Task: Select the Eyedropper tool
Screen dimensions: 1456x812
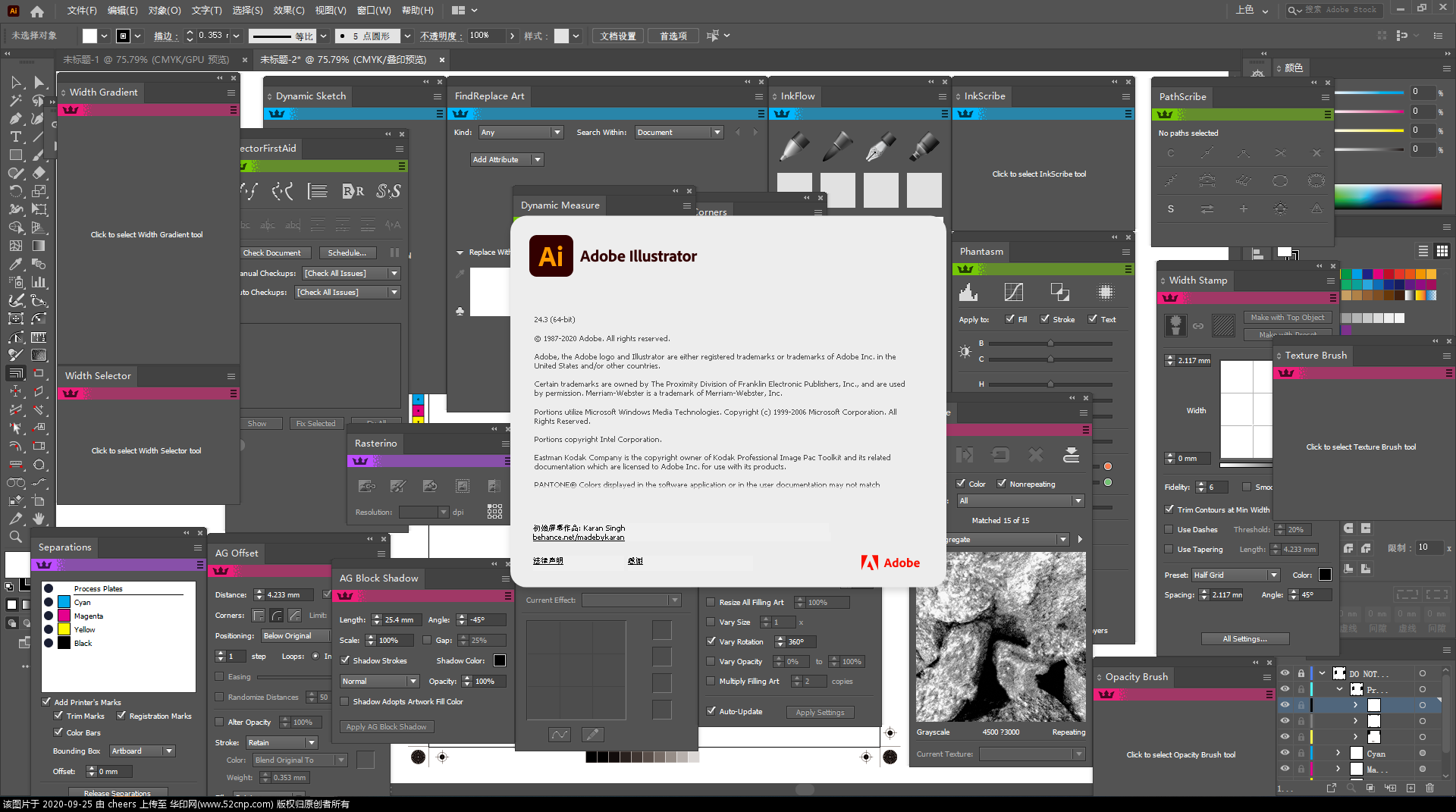Action: pos(16,264)
